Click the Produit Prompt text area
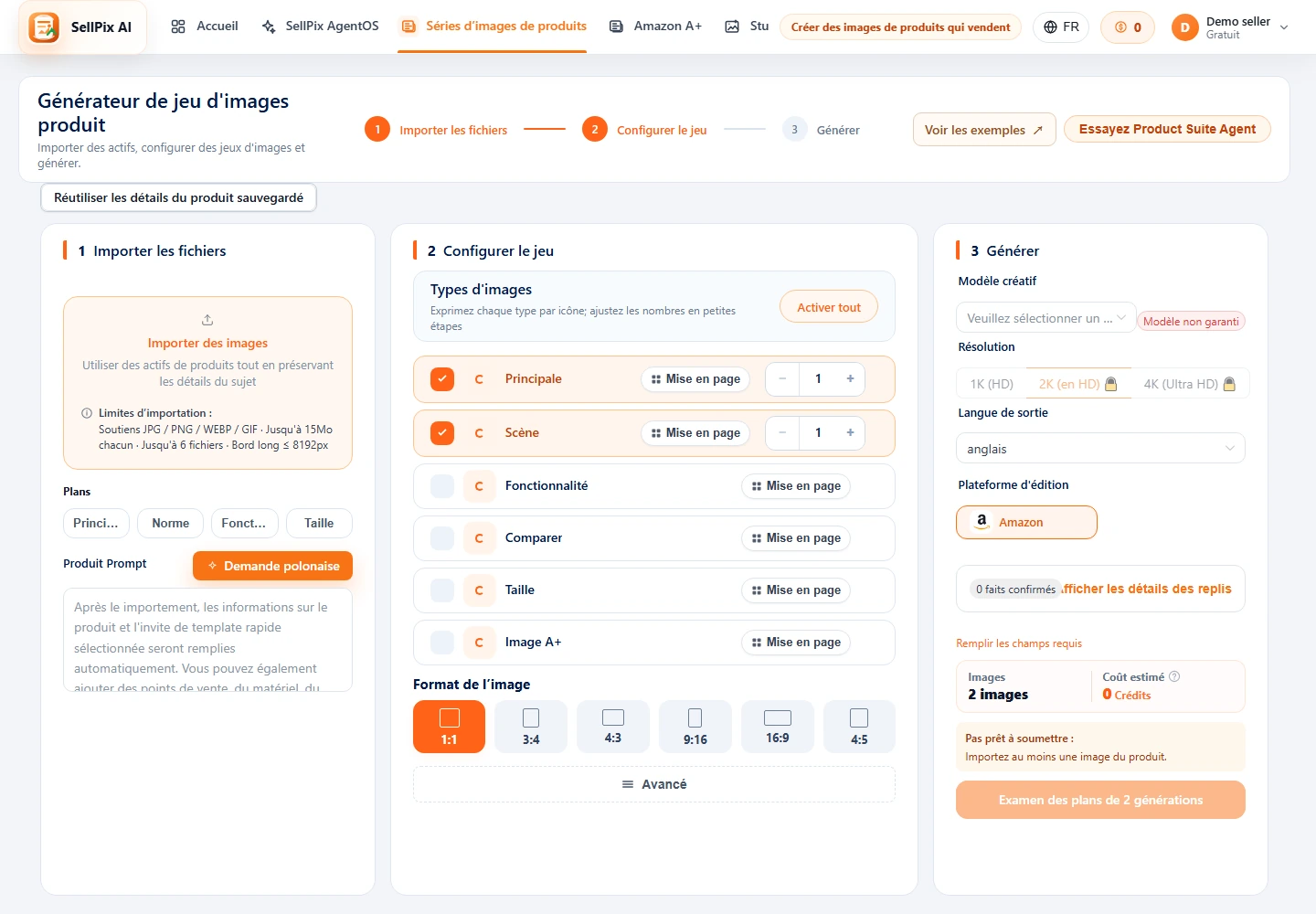Screen dimensions: 1316x914 click(207, 640)
